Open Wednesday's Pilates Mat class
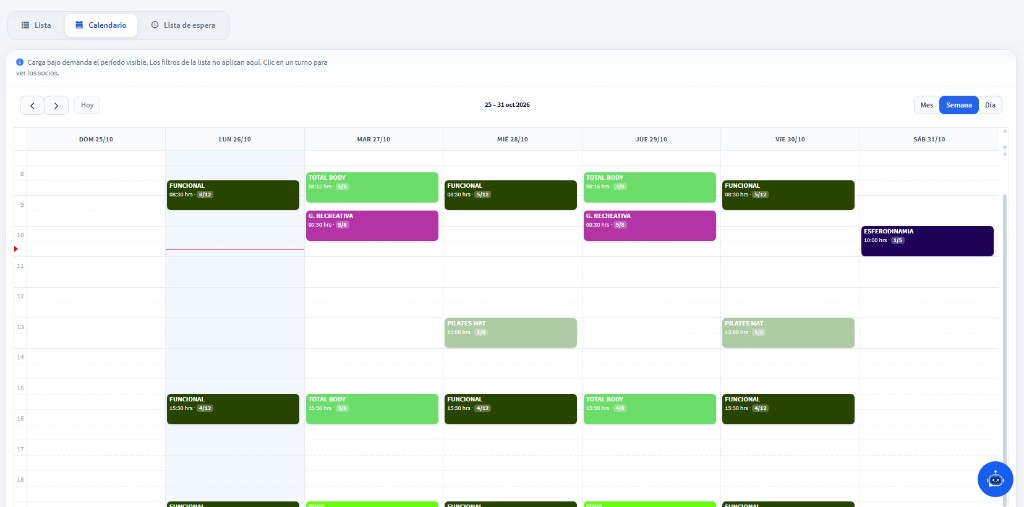The height and width of the screenshot is (507, 1024). pos(511,333)
